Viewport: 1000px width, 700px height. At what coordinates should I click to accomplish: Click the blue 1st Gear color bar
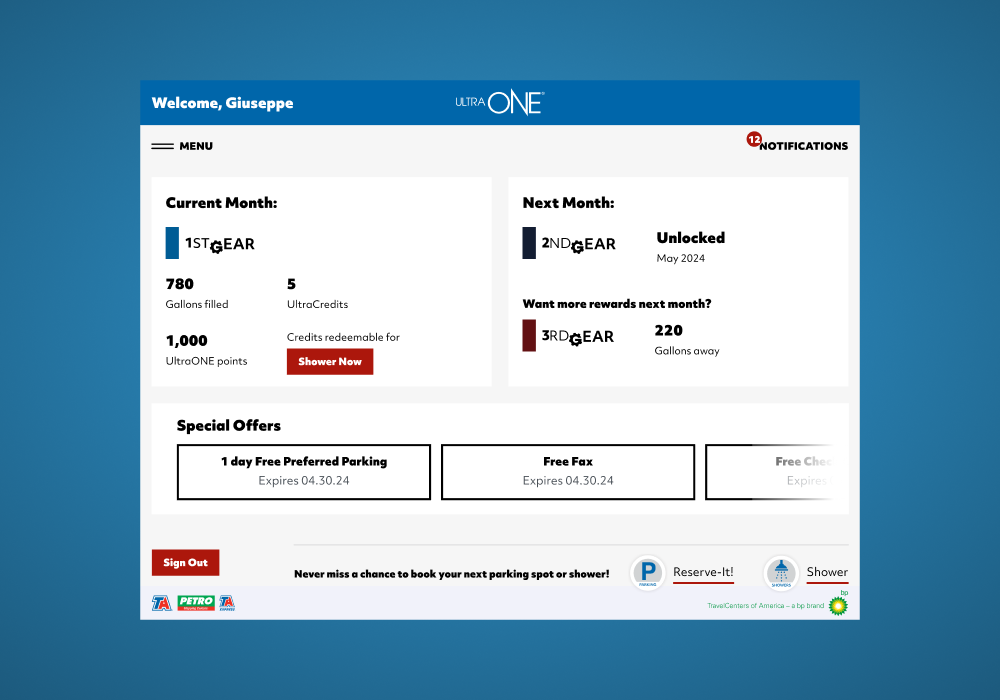[172, 243]
